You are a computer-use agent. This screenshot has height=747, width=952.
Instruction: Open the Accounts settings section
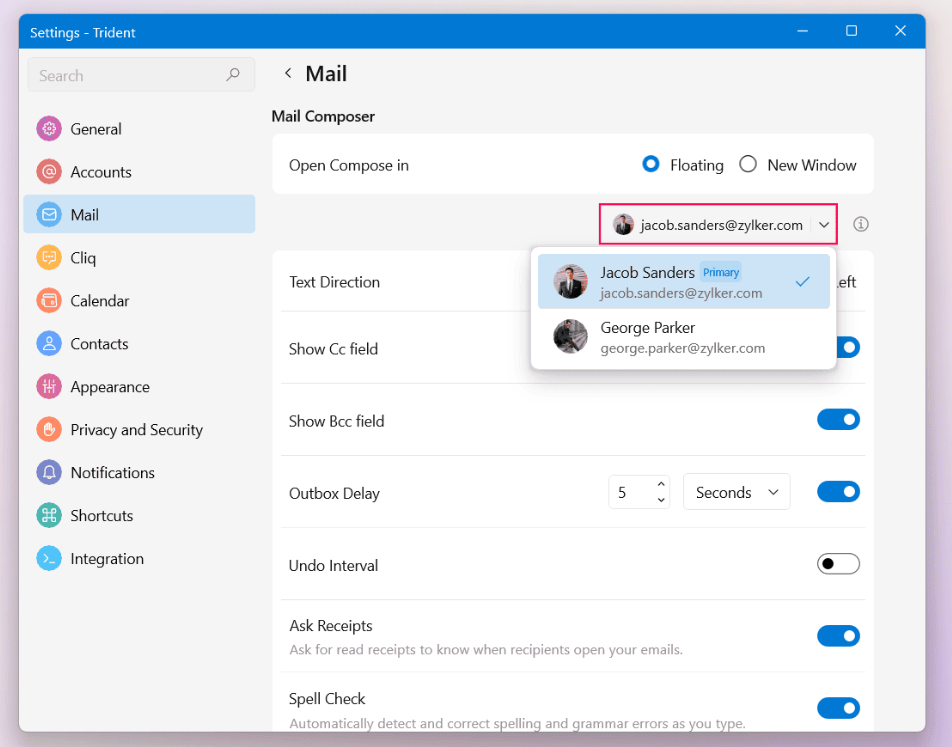coord(139,172)
